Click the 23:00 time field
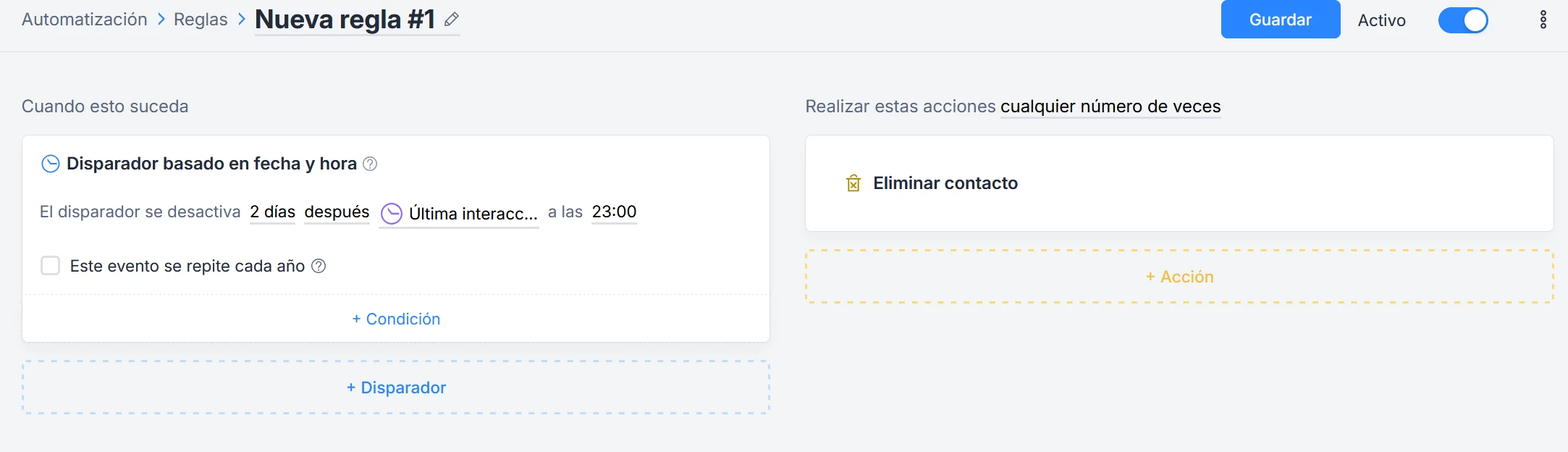This screenshot has width=1568, height=452. (x=614, y=212)
